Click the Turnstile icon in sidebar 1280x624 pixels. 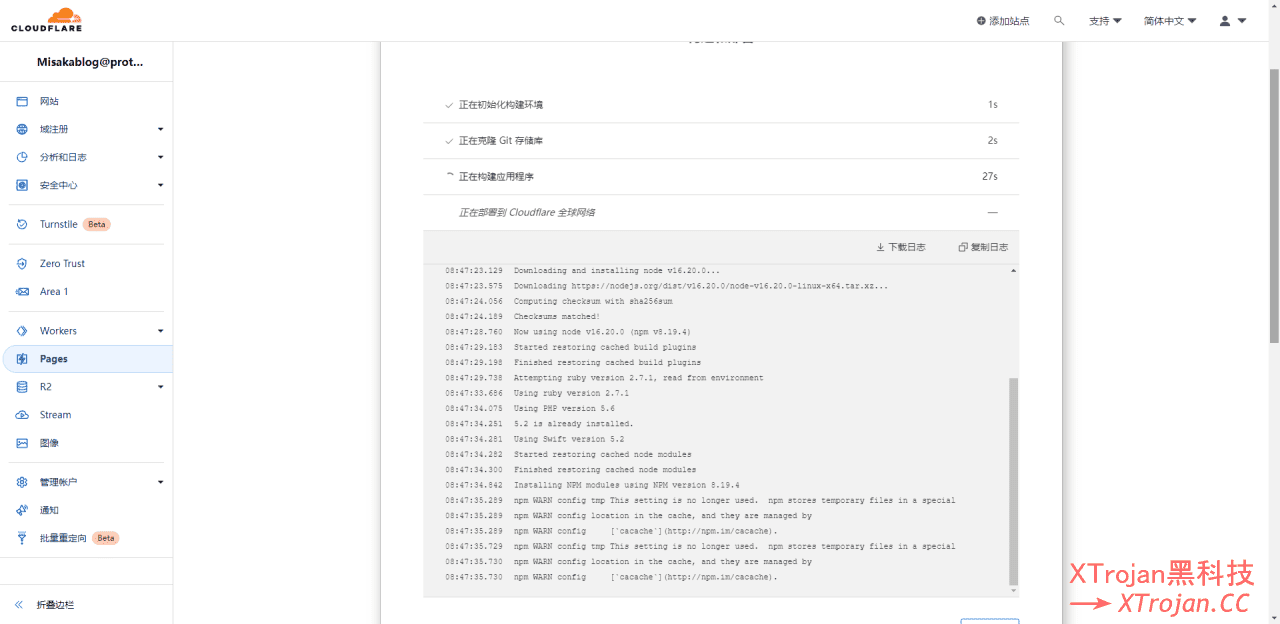pos(23,224)
